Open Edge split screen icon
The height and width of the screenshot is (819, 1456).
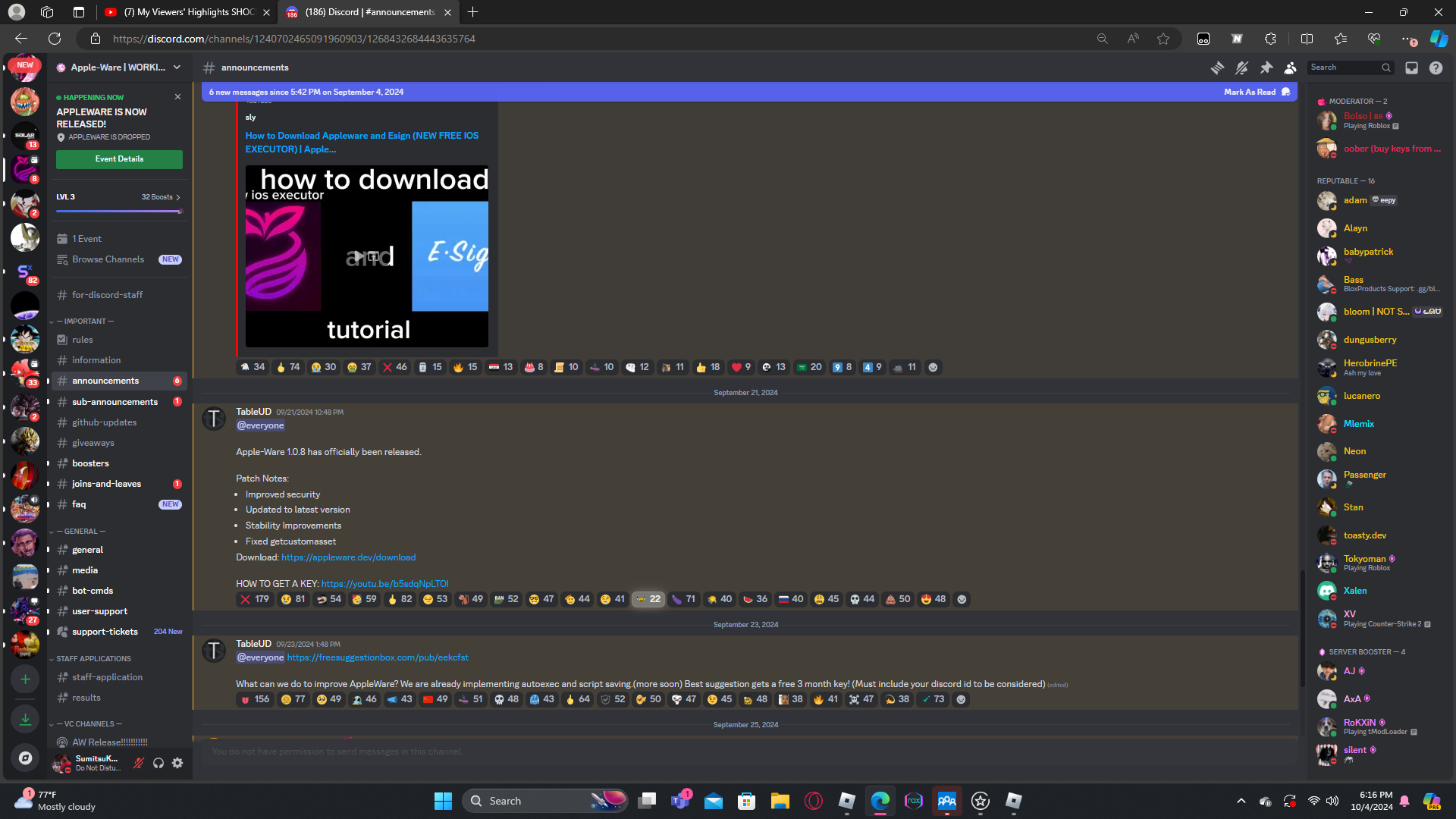tap(1307, 39)
